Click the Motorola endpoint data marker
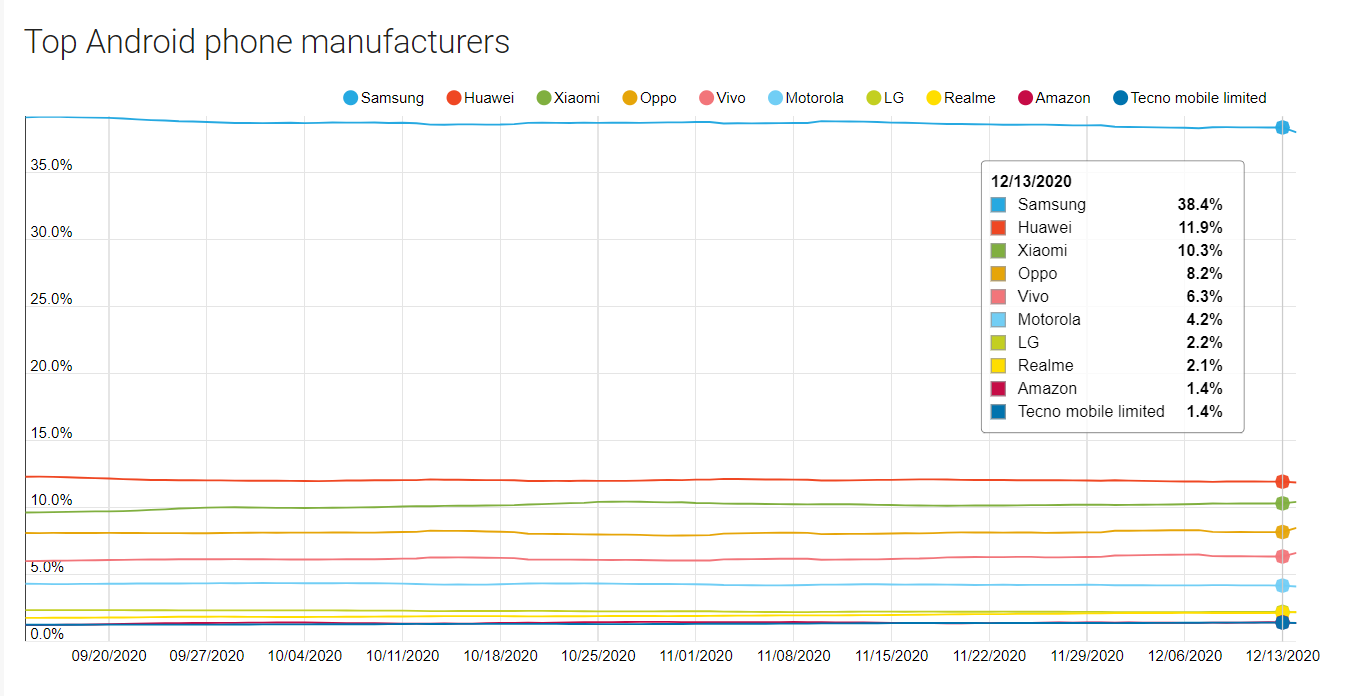The image size is (1346, 696). [x=1282, y=585]
